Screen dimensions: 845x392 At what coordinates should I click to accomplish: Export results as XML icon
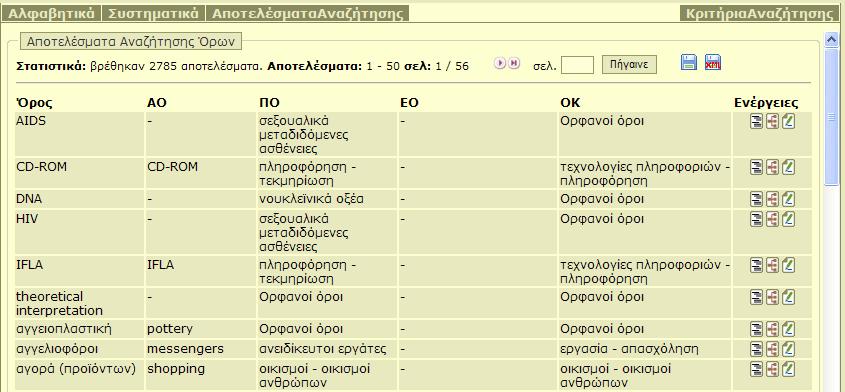(x=713, y=63)
